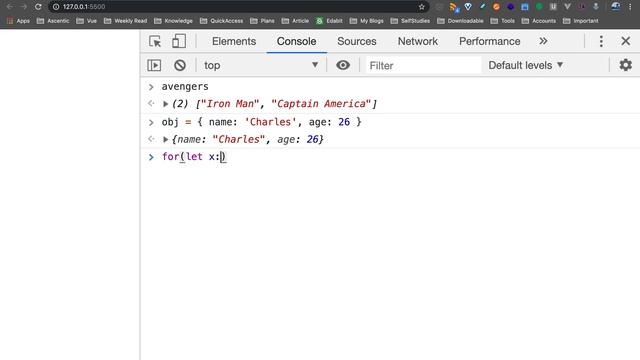Open the Sources tab
The width and height of the screenshot is (640, 360).
[357, 41]
